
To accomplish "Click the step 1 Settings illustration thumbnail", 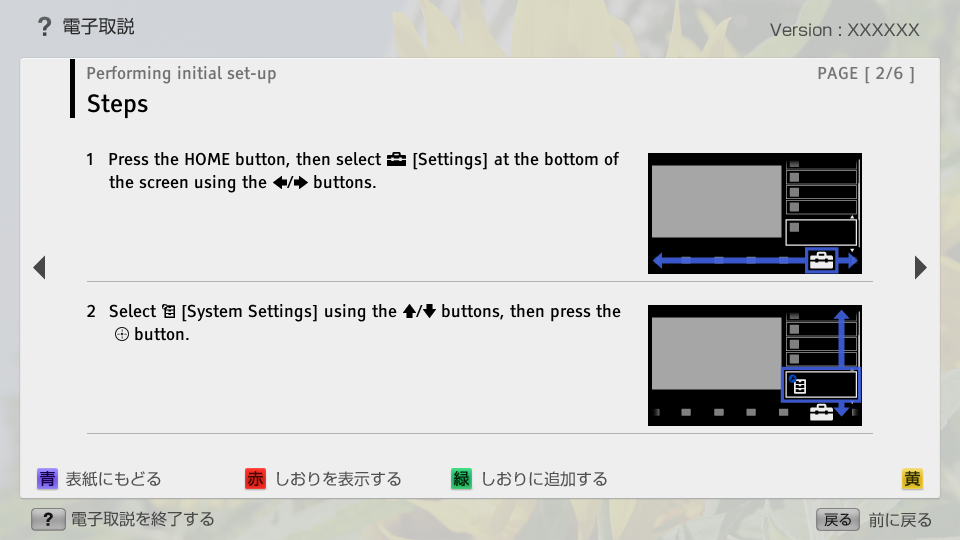I will tap(755, 214).
